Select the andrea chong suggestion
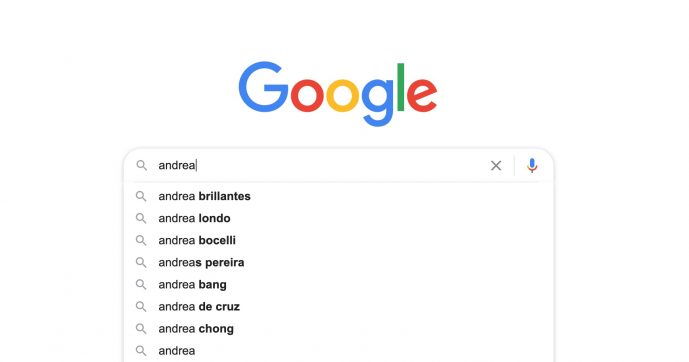689x362 pixels. click(x=338, y=328)
